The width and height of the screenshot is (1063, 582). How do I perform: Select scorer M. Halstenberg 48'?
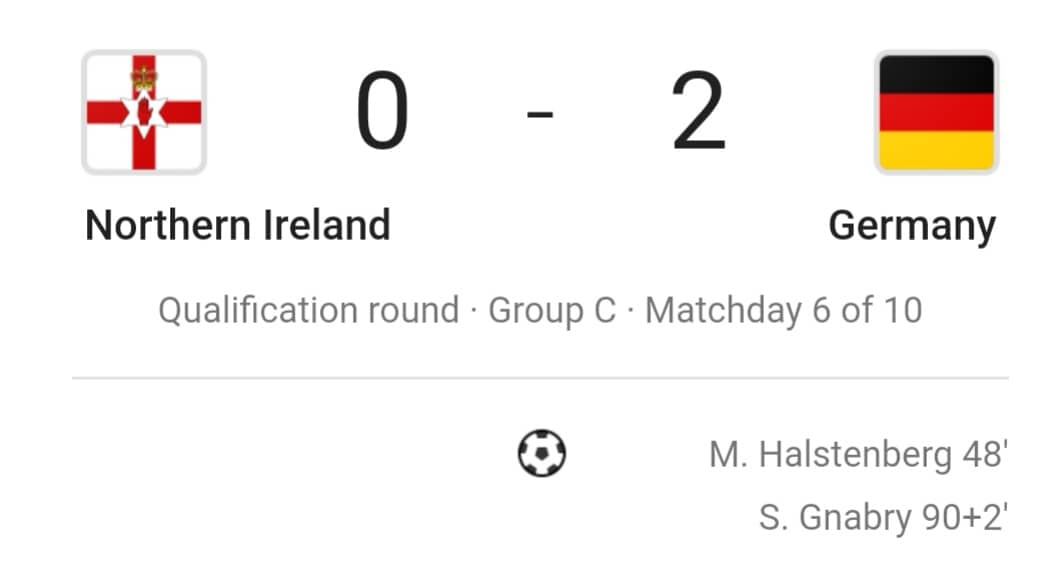(x=858, y=454)
